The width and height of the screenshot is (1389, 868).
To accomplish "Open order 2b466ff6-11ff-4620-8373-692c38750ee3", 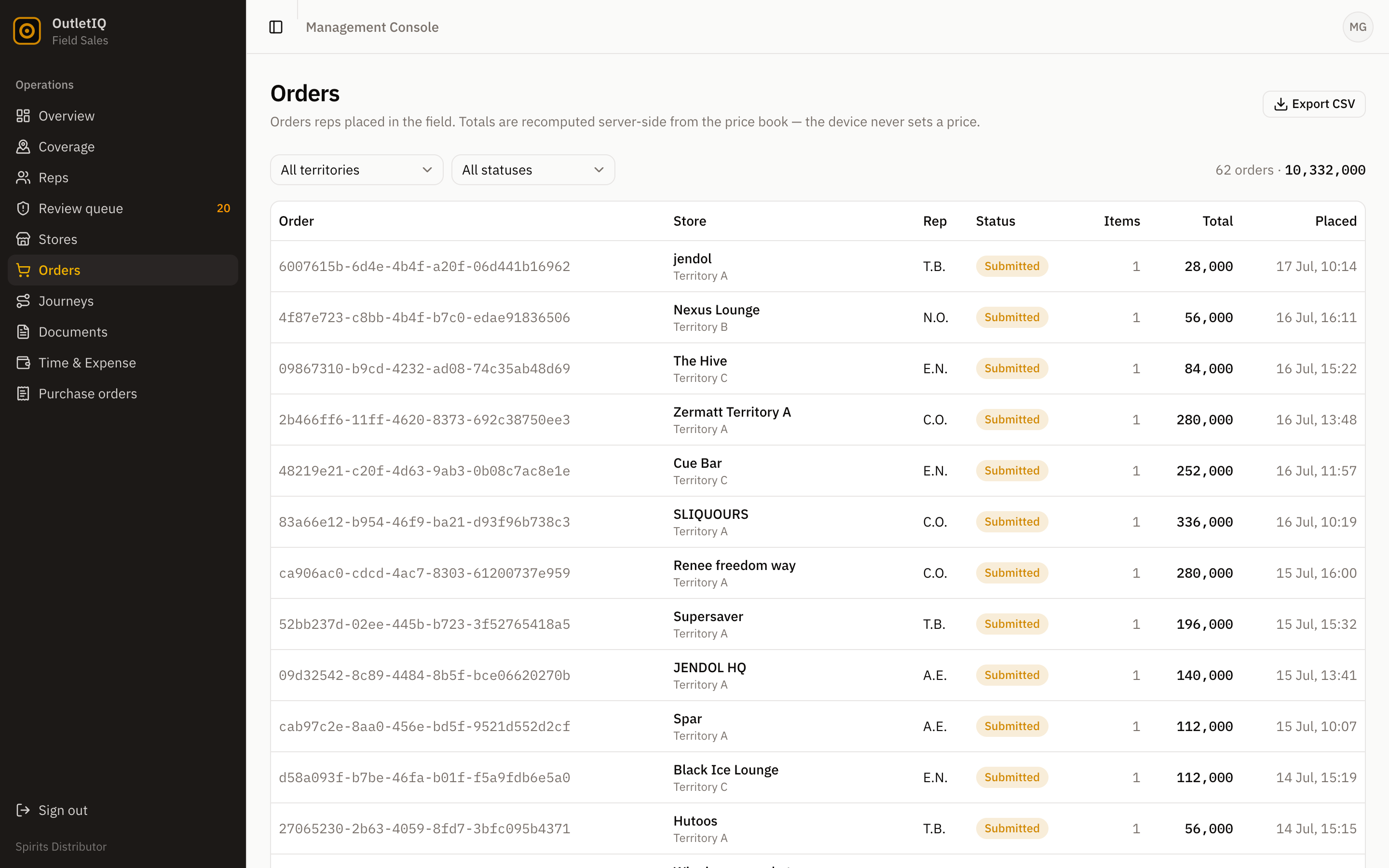I will pyautogui.click(x=424, y=420).
